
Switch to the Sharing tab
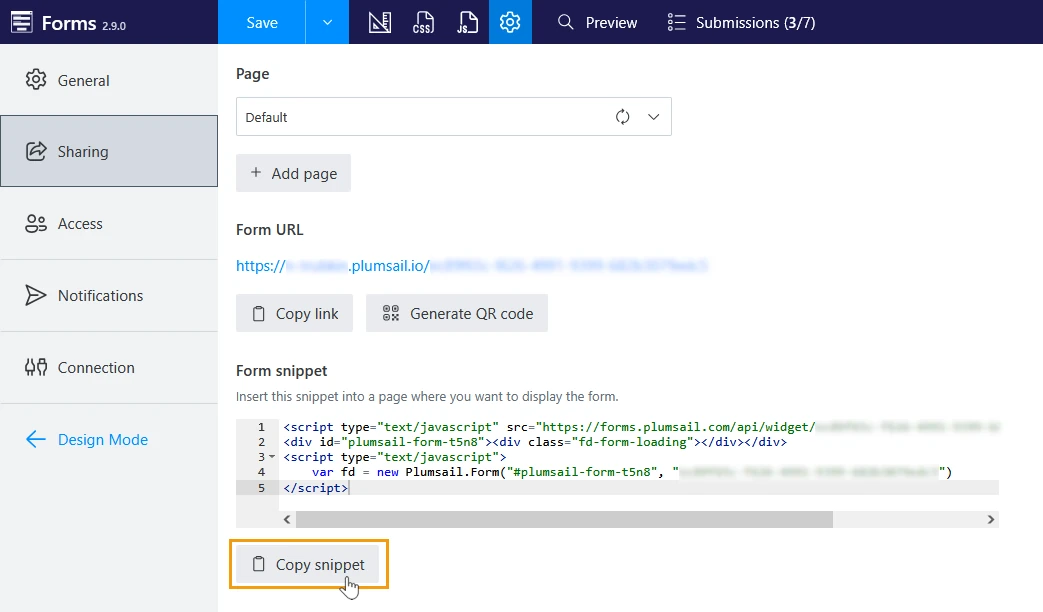pyautogui.click(x=109, y=151)
